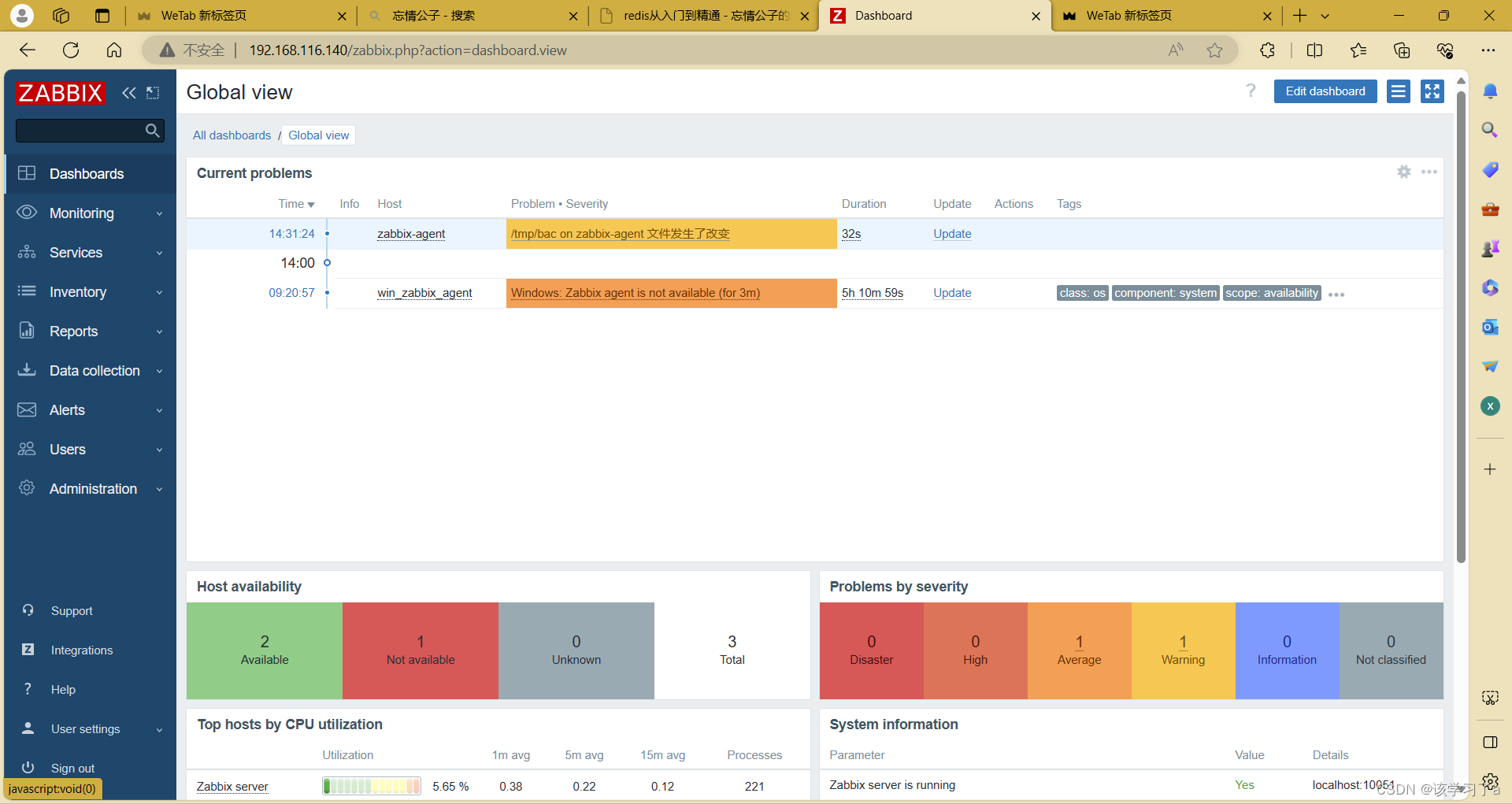Refresh the browser page
Screen dimensions: 1512x804
71,50
